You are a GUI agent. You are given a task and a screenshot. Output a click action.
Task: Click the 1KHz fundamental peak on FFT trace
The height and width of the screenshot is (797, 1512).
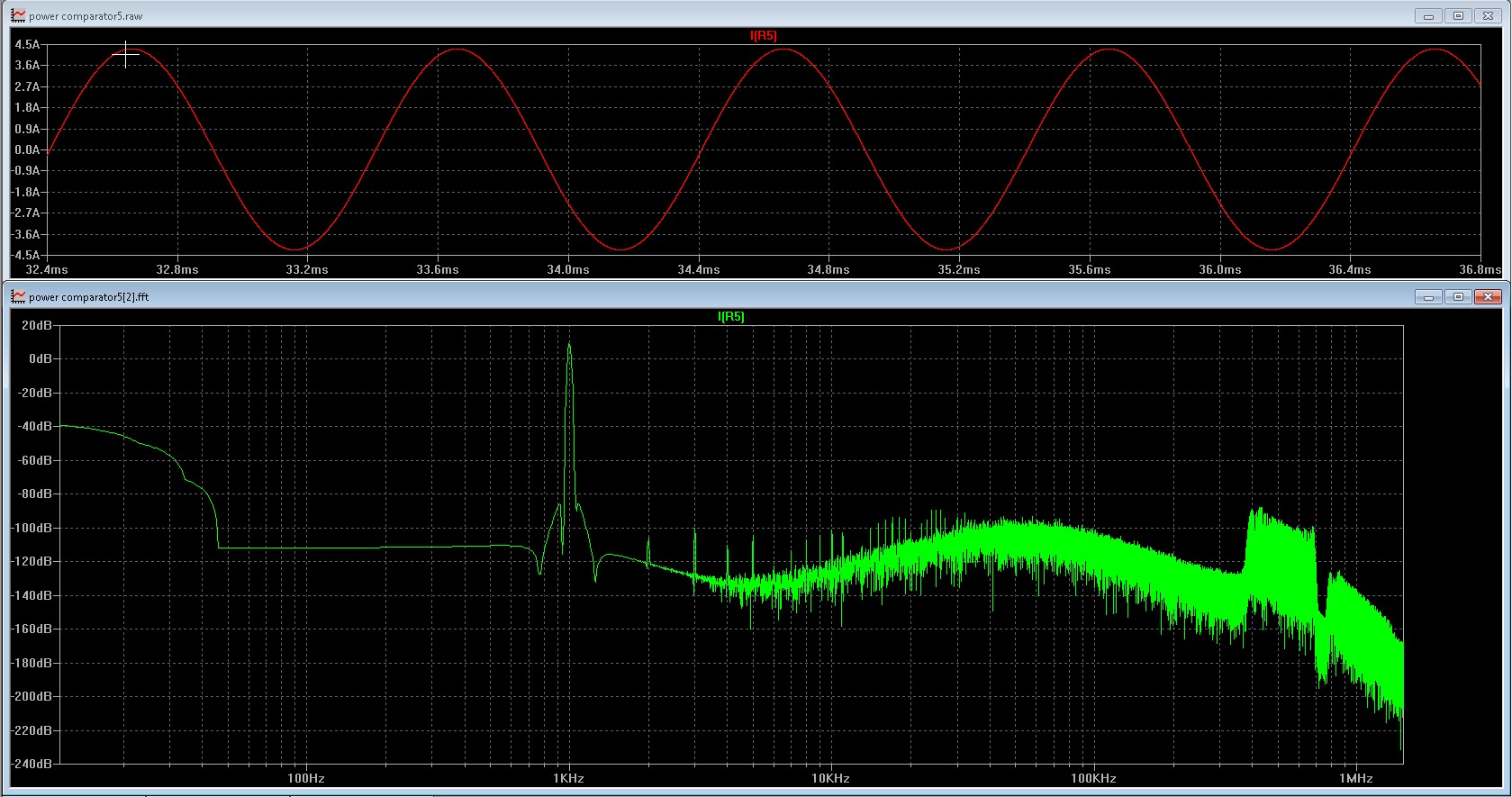pos(569,344)
